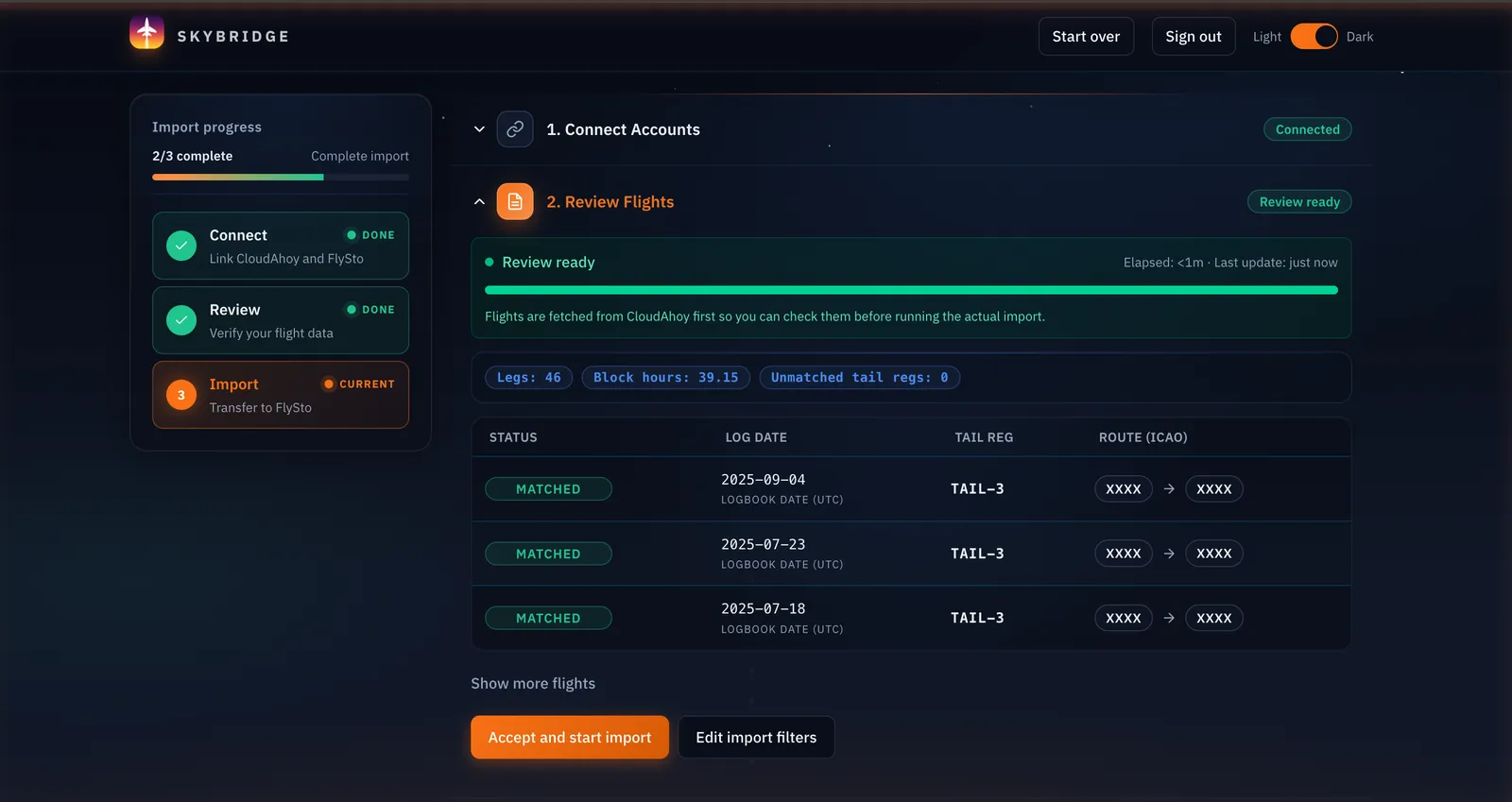Image resolution: width=1512 pixels, height=802 pixels.
Task: Expand the Connect Accounts section chevron
Action: pos(479,129)
